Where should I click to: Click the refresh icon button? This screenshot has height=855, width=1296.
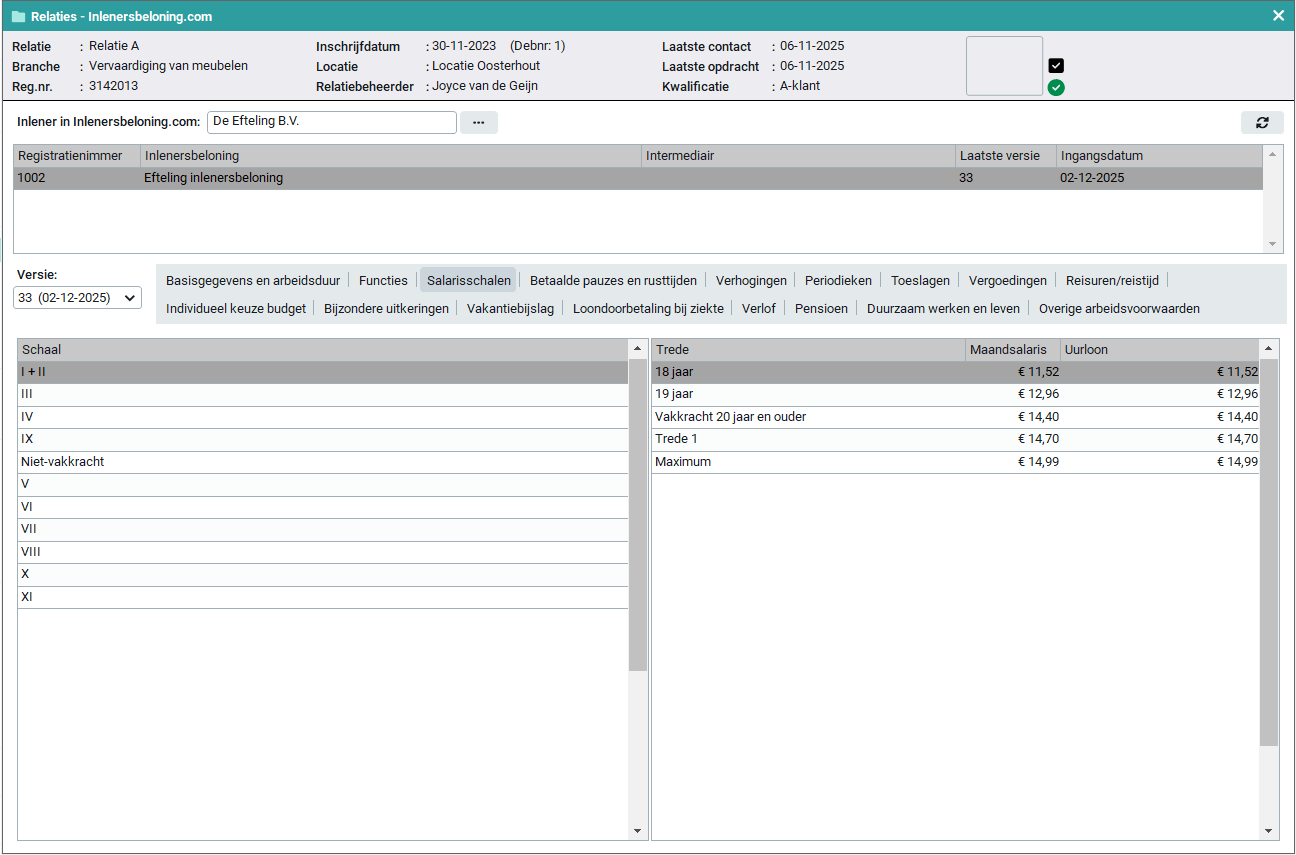click(x=1262, y=122)
